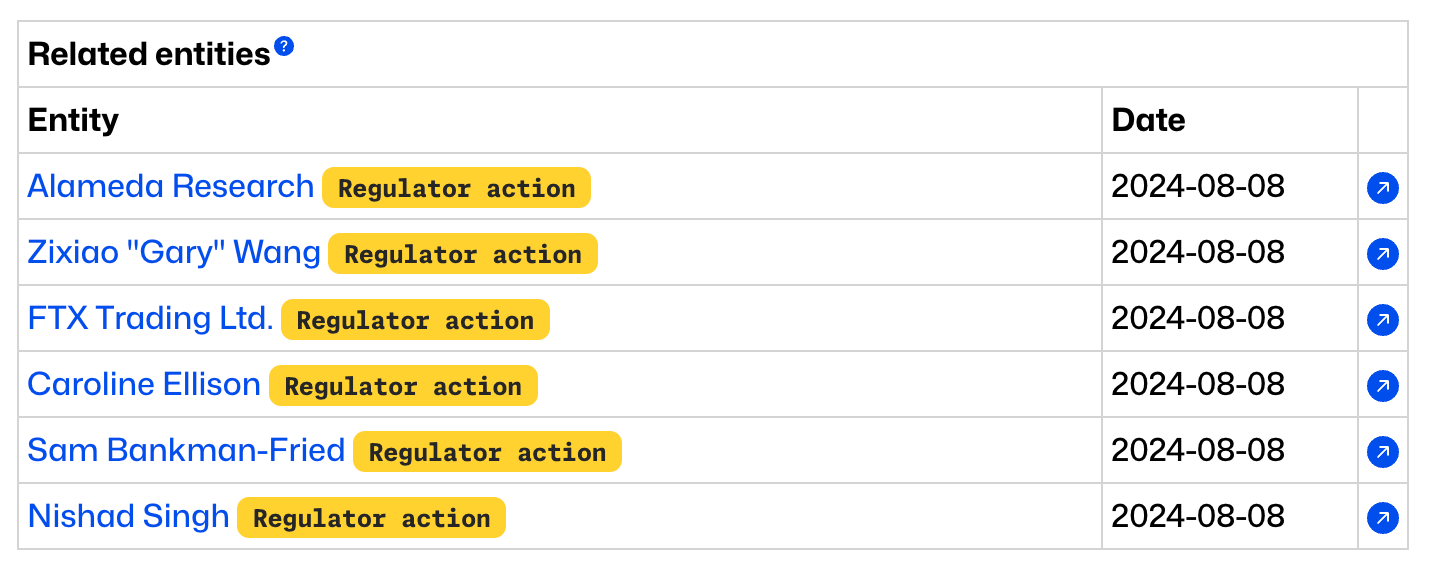Click the Entity column header
Viewport: 1436px width, 570px height.
pos(73,121)
